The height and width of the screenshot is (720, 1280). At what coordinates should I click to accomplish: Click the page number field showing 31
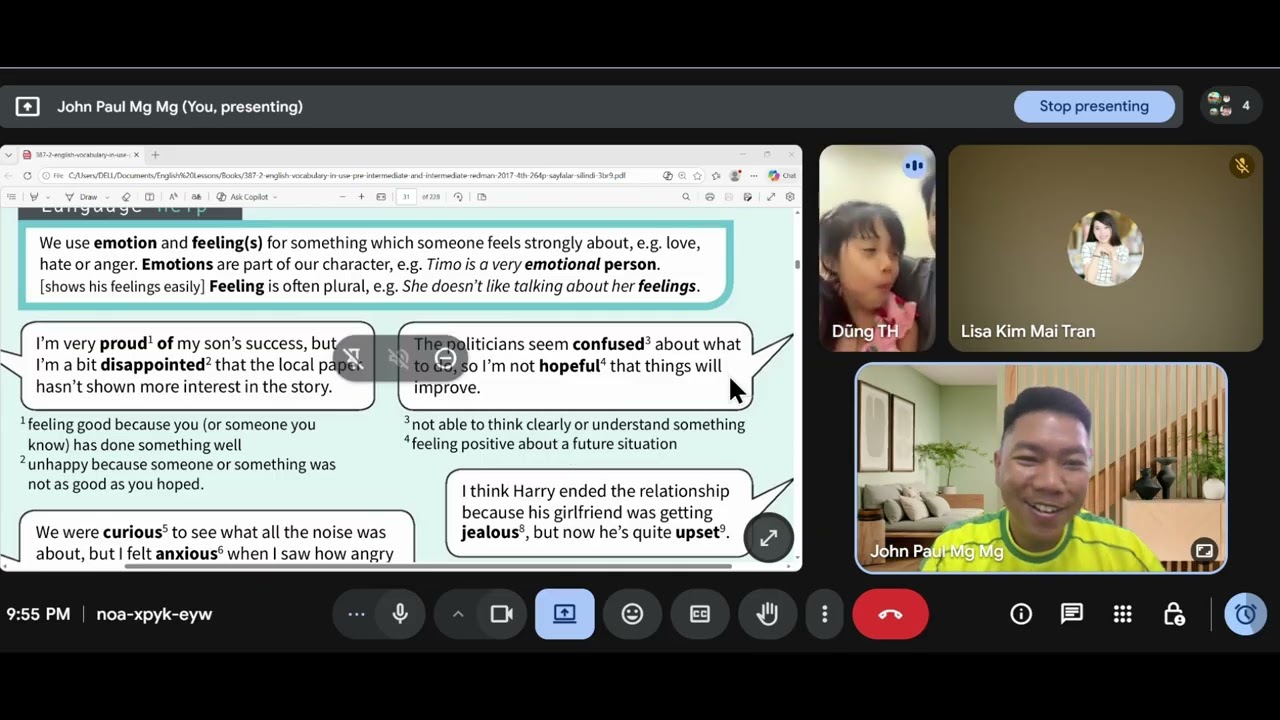[x=406, y=197]
